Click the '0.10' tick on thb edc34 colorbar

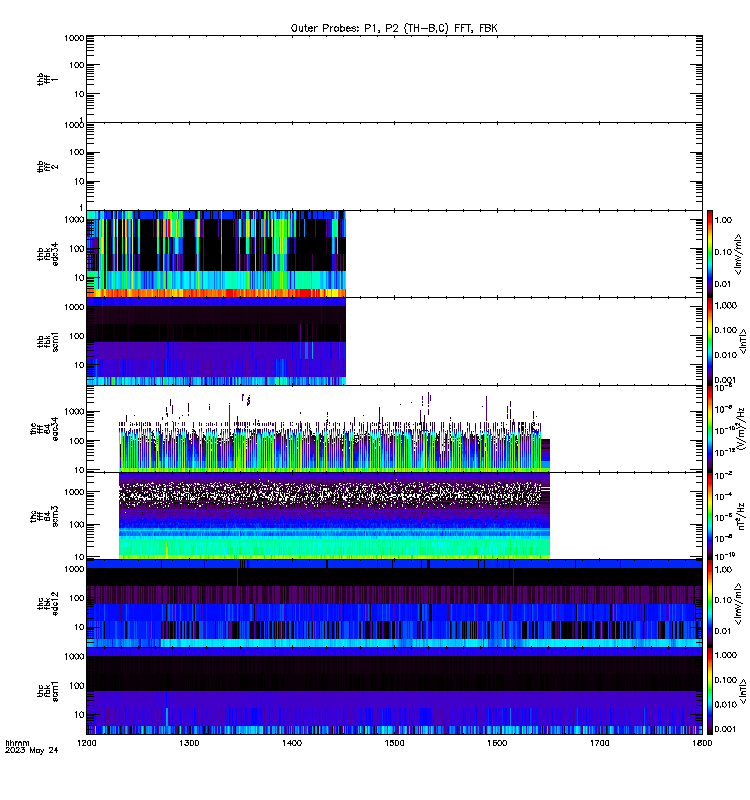pos(723,252)
